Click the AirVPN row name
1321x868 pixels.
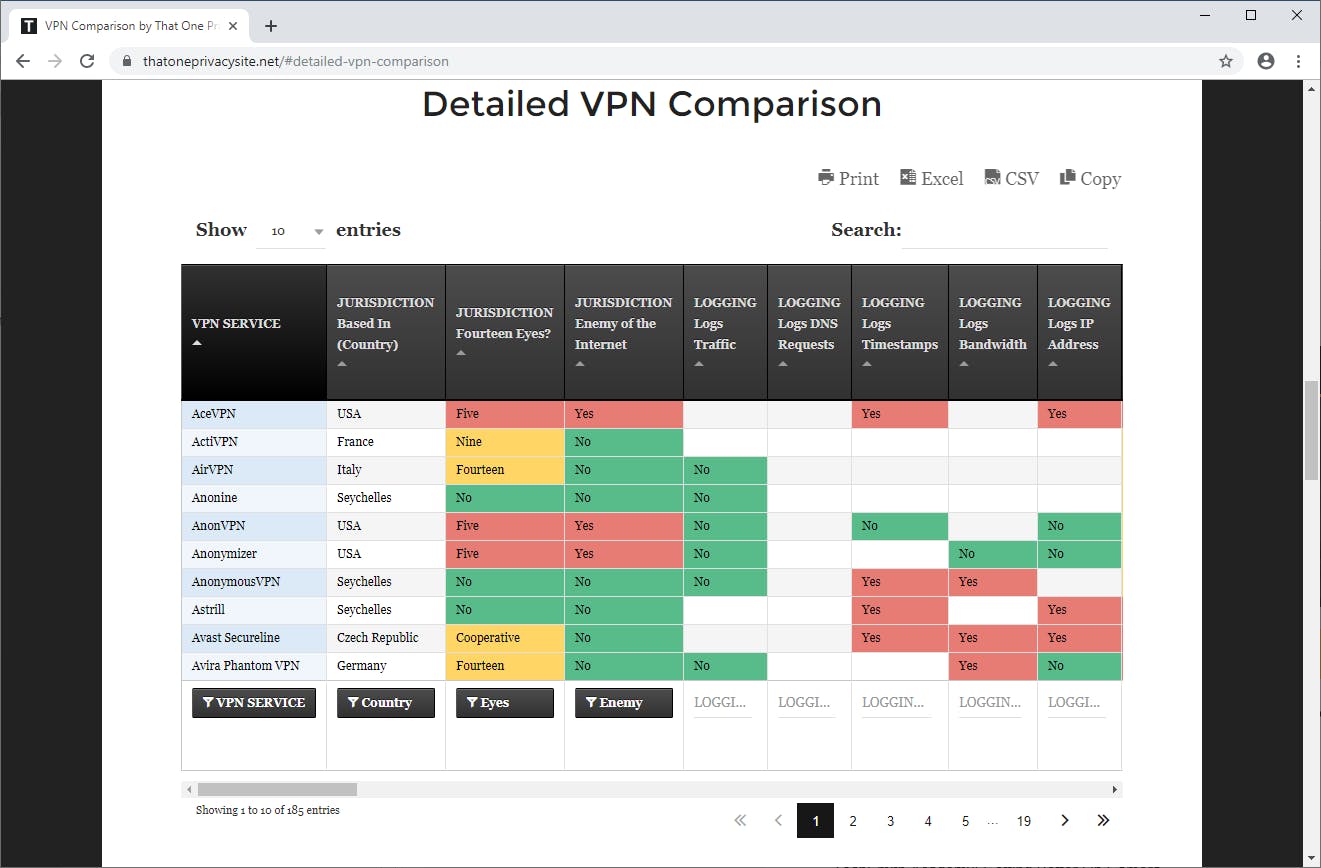(x=213, y=470)
